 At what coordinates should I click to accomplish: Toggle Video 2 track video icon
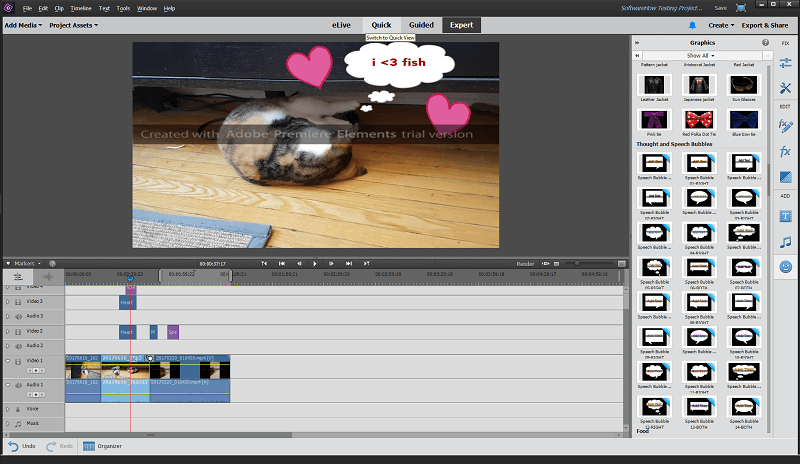tap(18, 332)
